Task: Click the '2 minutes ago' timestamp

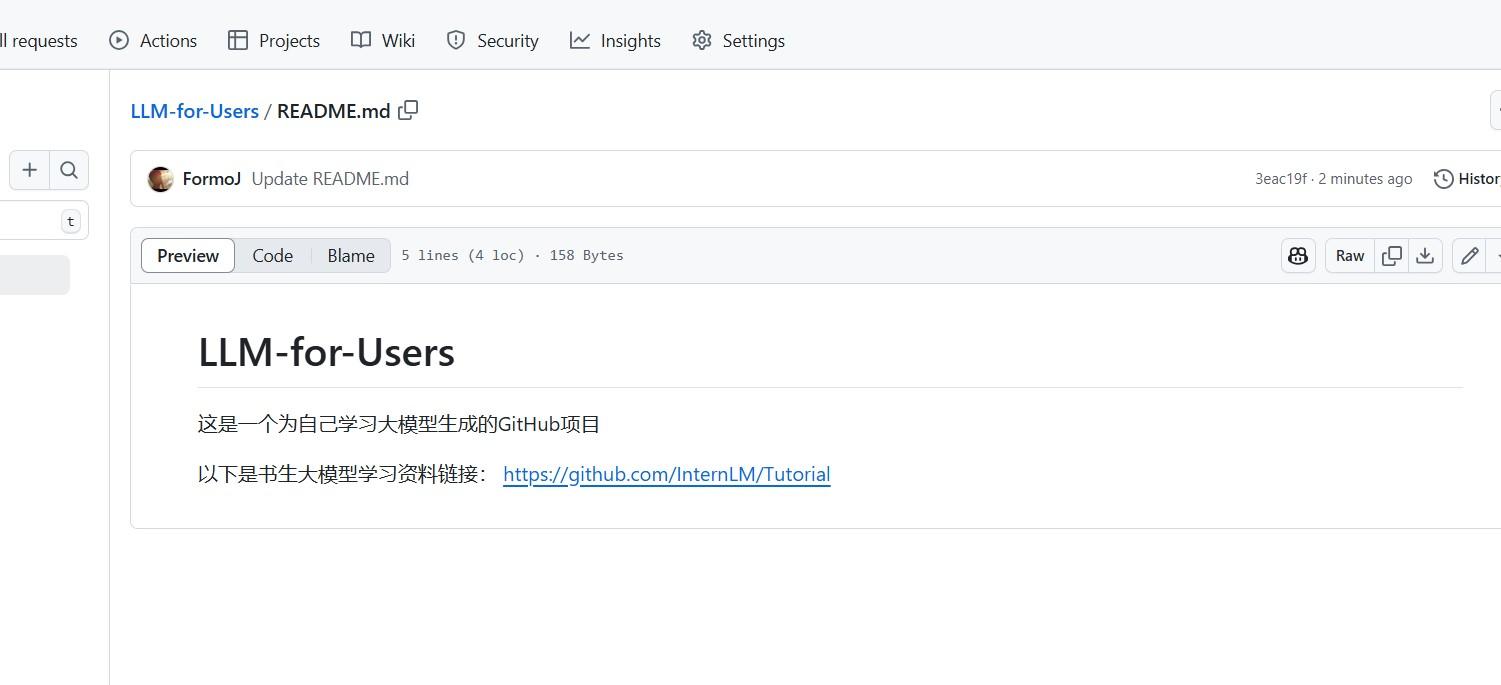Action: (x=1365, y=179)
